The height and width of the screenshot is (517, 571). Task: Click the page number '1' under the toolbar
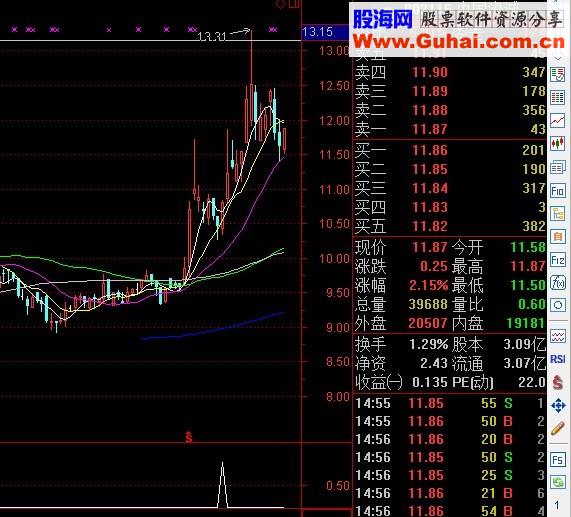click(x=557, y=505)
